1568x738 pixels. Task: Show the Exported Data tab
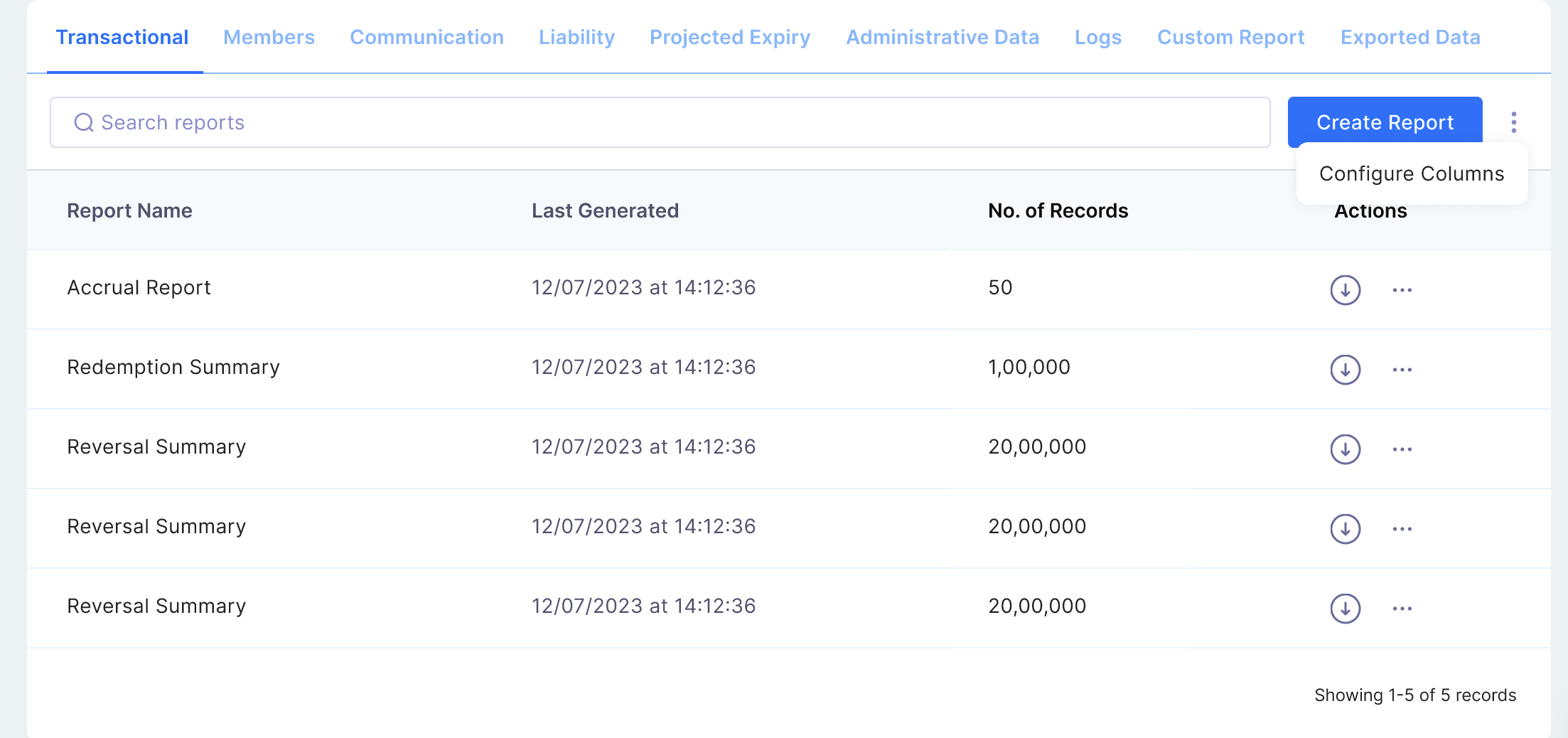click(1410, 37)
